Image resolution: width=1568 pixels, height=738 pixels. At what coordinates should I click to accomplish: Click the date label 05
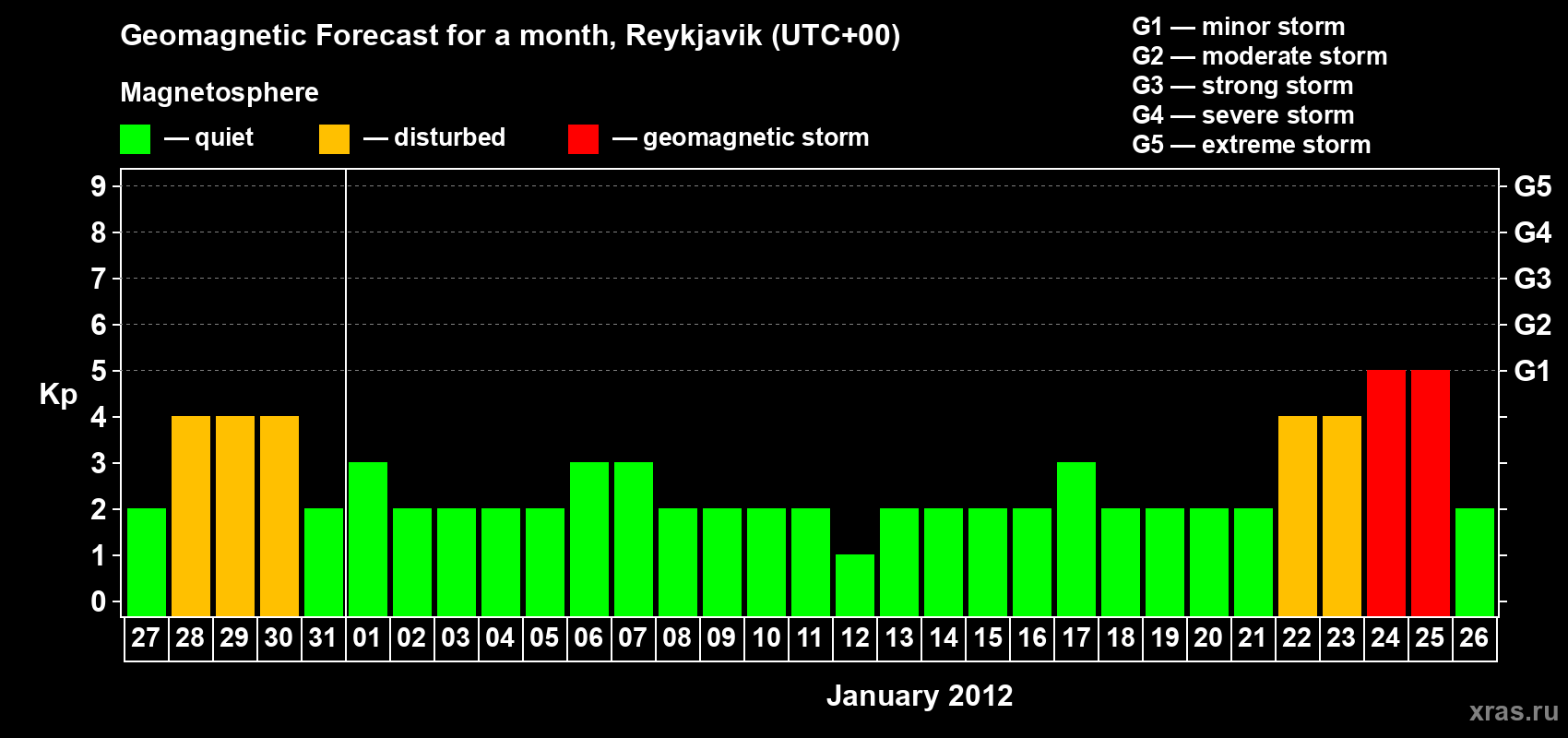544,637
